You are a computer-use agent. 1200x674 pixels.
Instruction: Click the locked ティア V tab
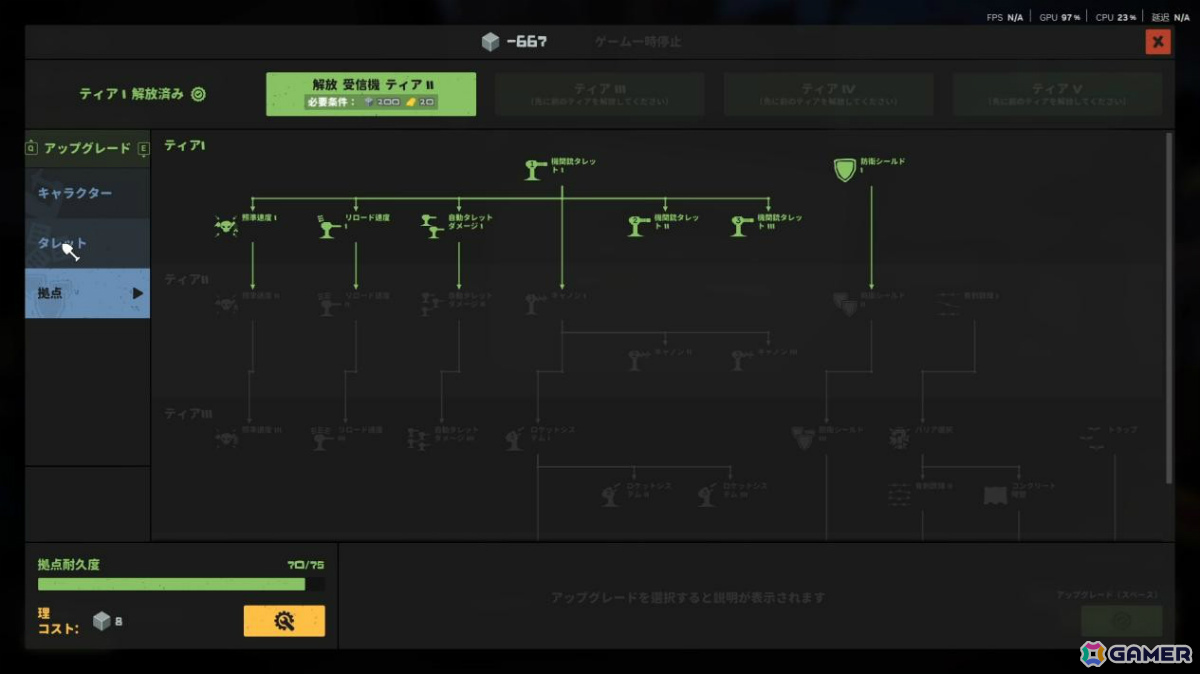click(x=1057, y=94)
